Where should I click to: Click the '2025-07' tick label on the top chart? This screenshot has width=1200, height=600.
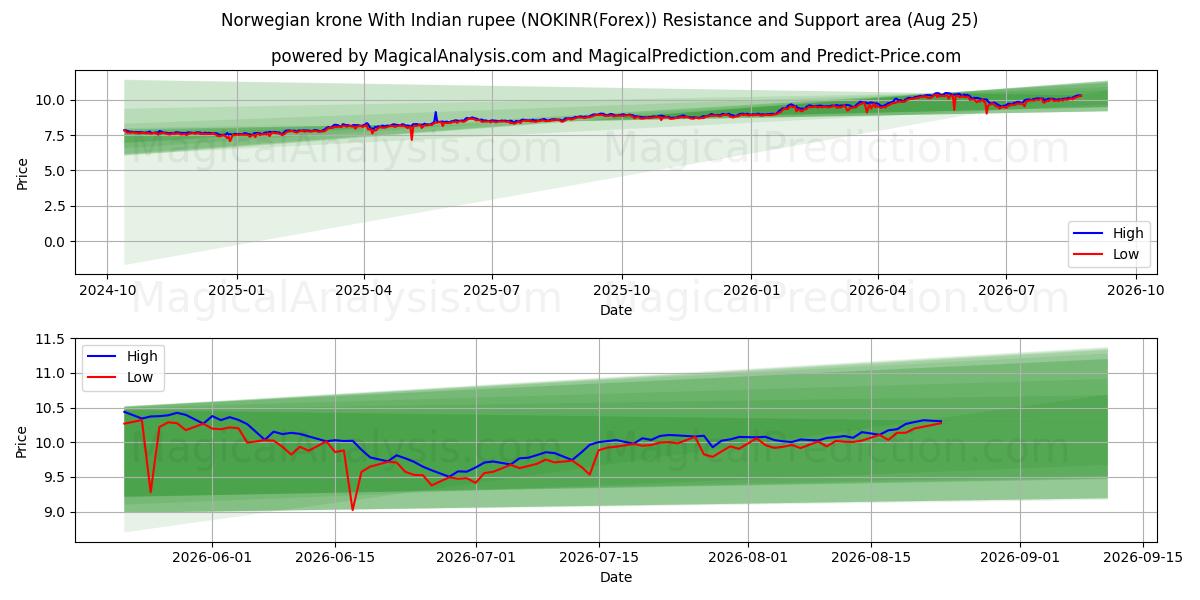(x=491, y=290)
